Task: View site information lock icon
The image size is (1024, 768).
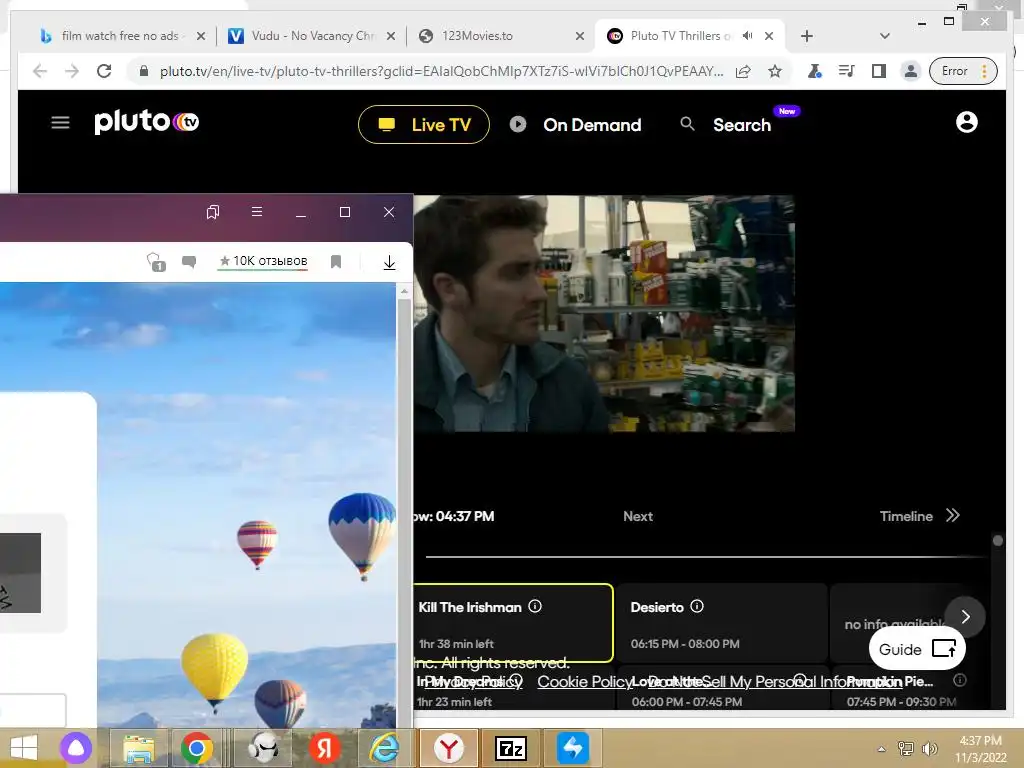Action: (144, 71)
